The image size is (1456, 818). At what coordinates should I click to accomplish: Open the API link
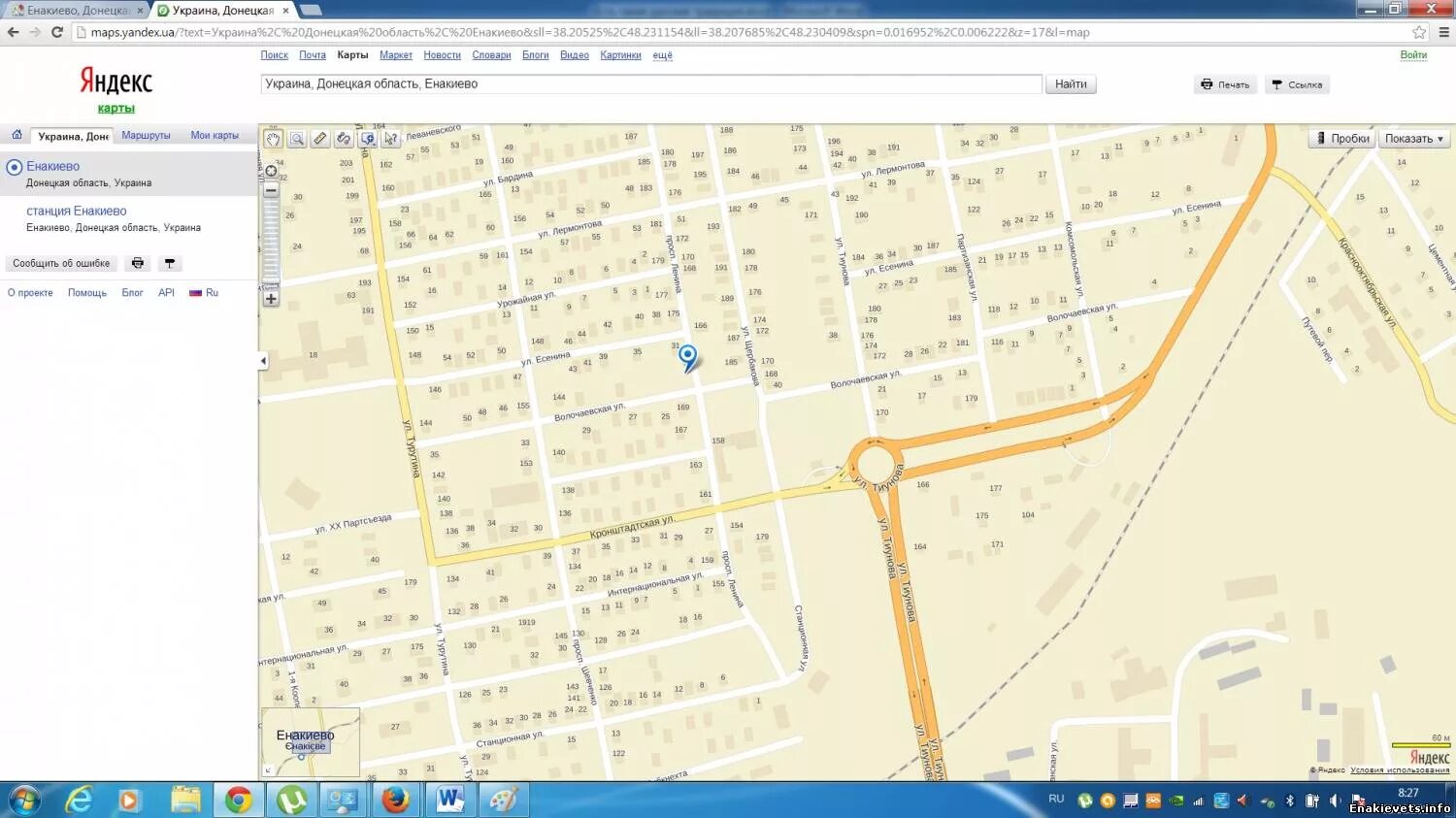[x=166, y=293]
